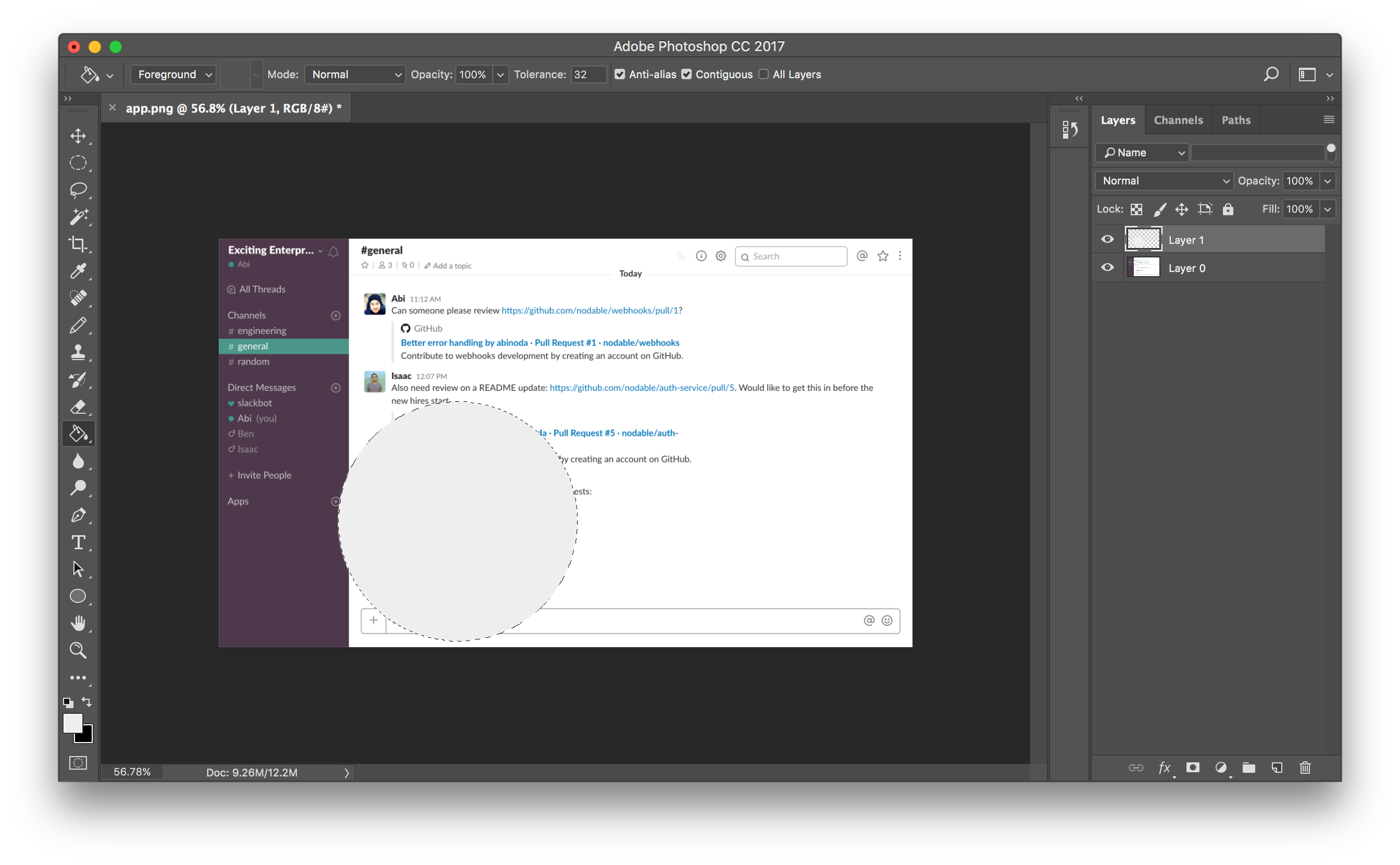
Task: Select the Healing Brush tool
Action: [x=78, y=298]
